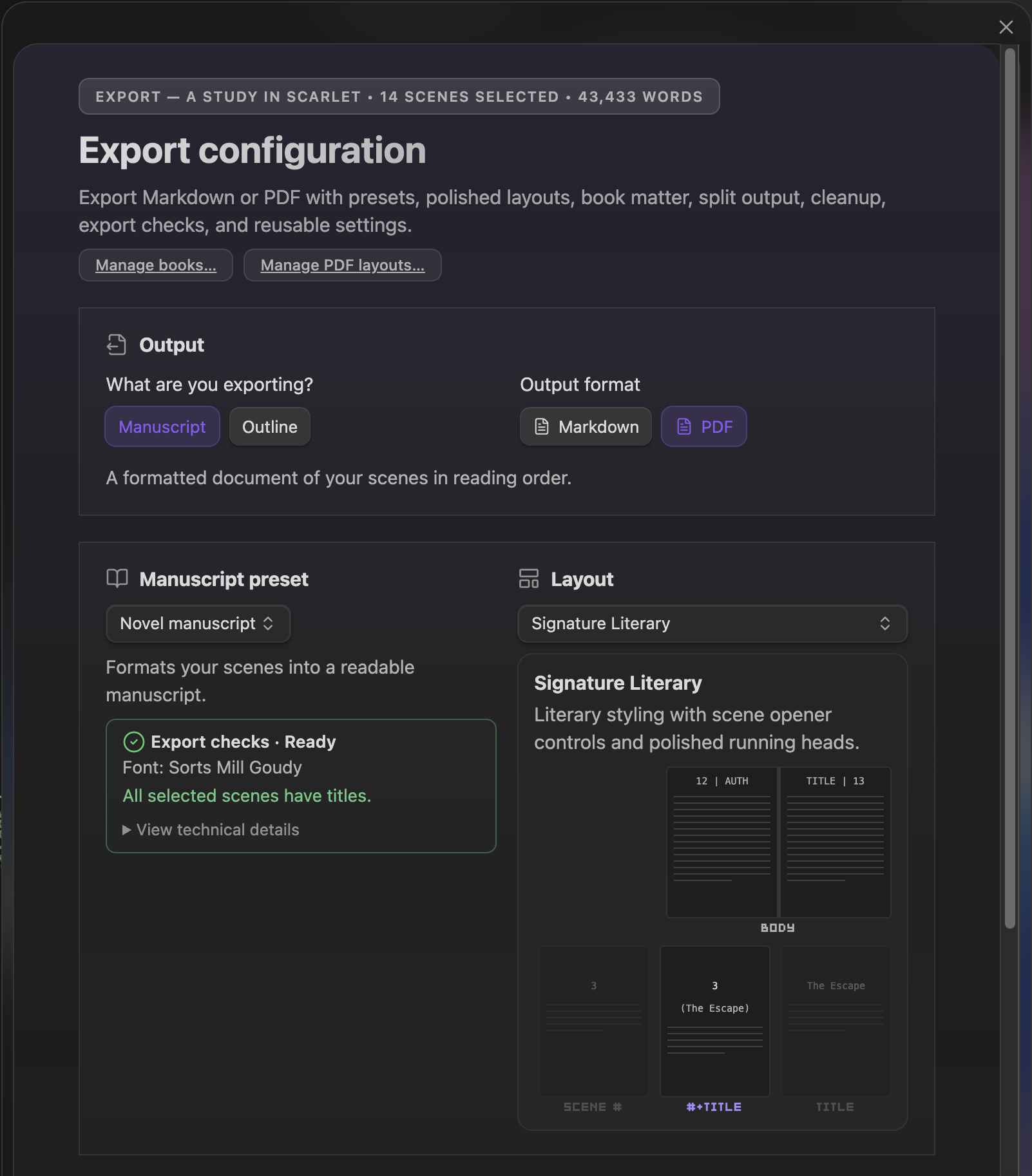
Task: Close the export dialog with the X
Action: [1006, 27]
